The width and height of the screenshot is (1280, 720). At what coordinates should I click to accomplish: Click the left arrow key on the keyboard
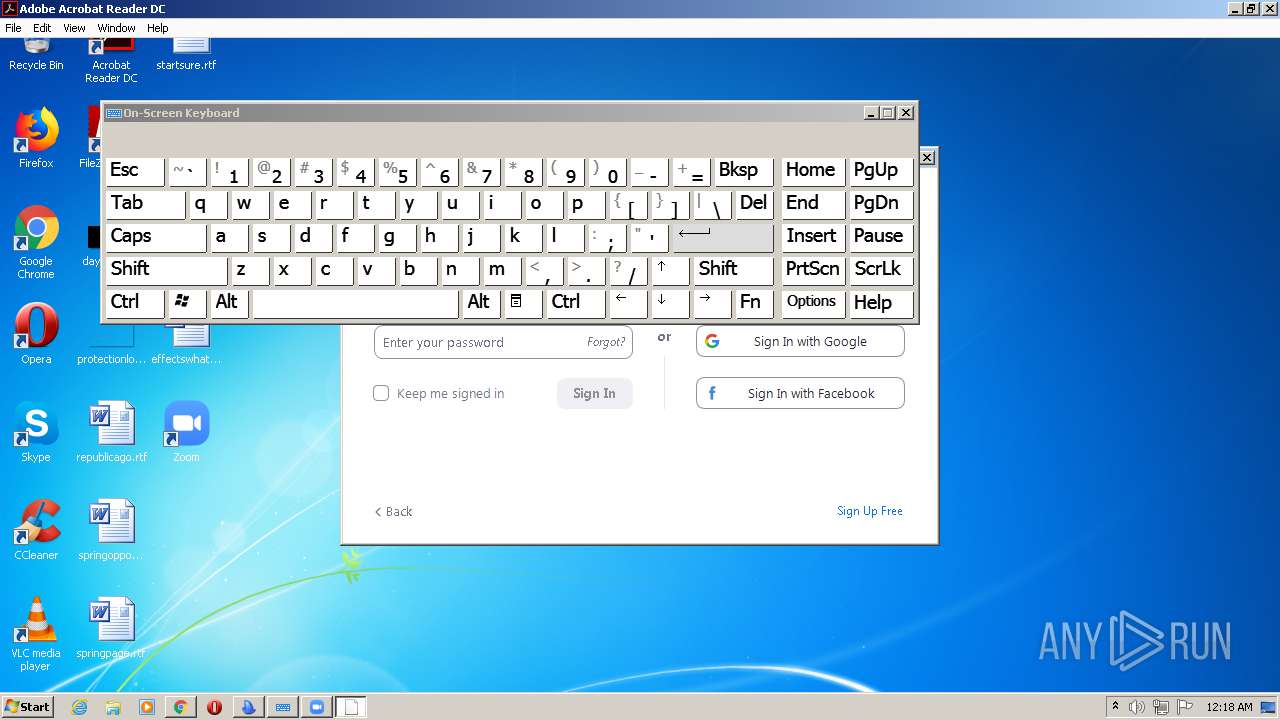(628, 303)
